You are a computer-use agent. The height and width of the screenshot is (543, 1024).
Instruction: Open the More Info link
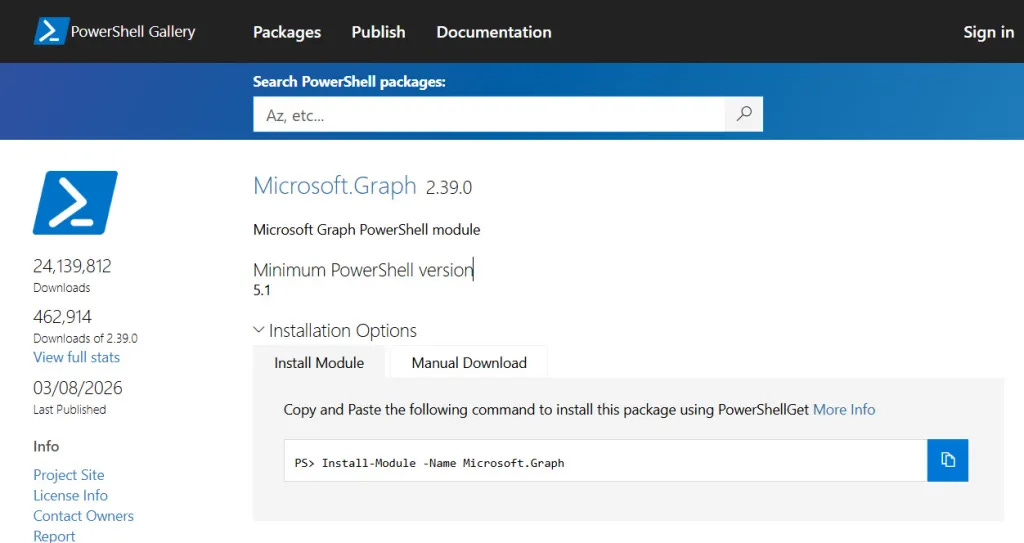coord(844,410)
